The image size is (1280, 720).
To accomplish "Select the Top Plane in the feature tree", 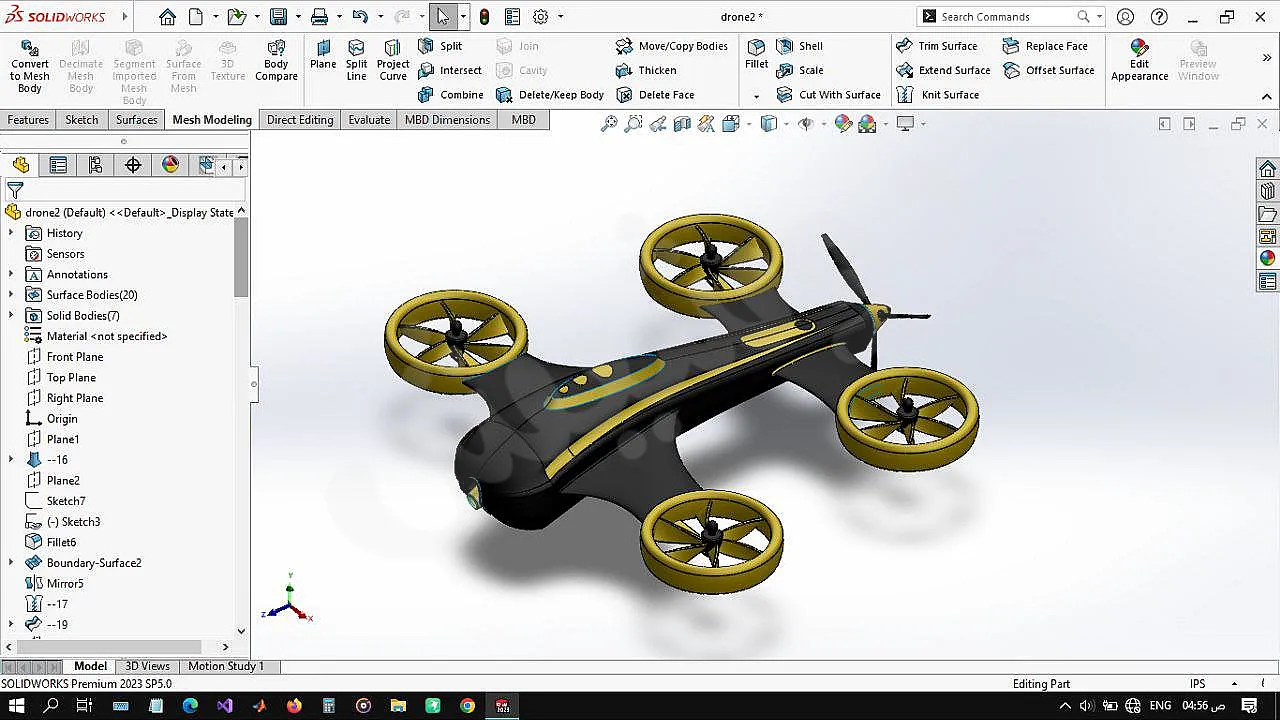I will pyautogui.click(x=71, y=377).
